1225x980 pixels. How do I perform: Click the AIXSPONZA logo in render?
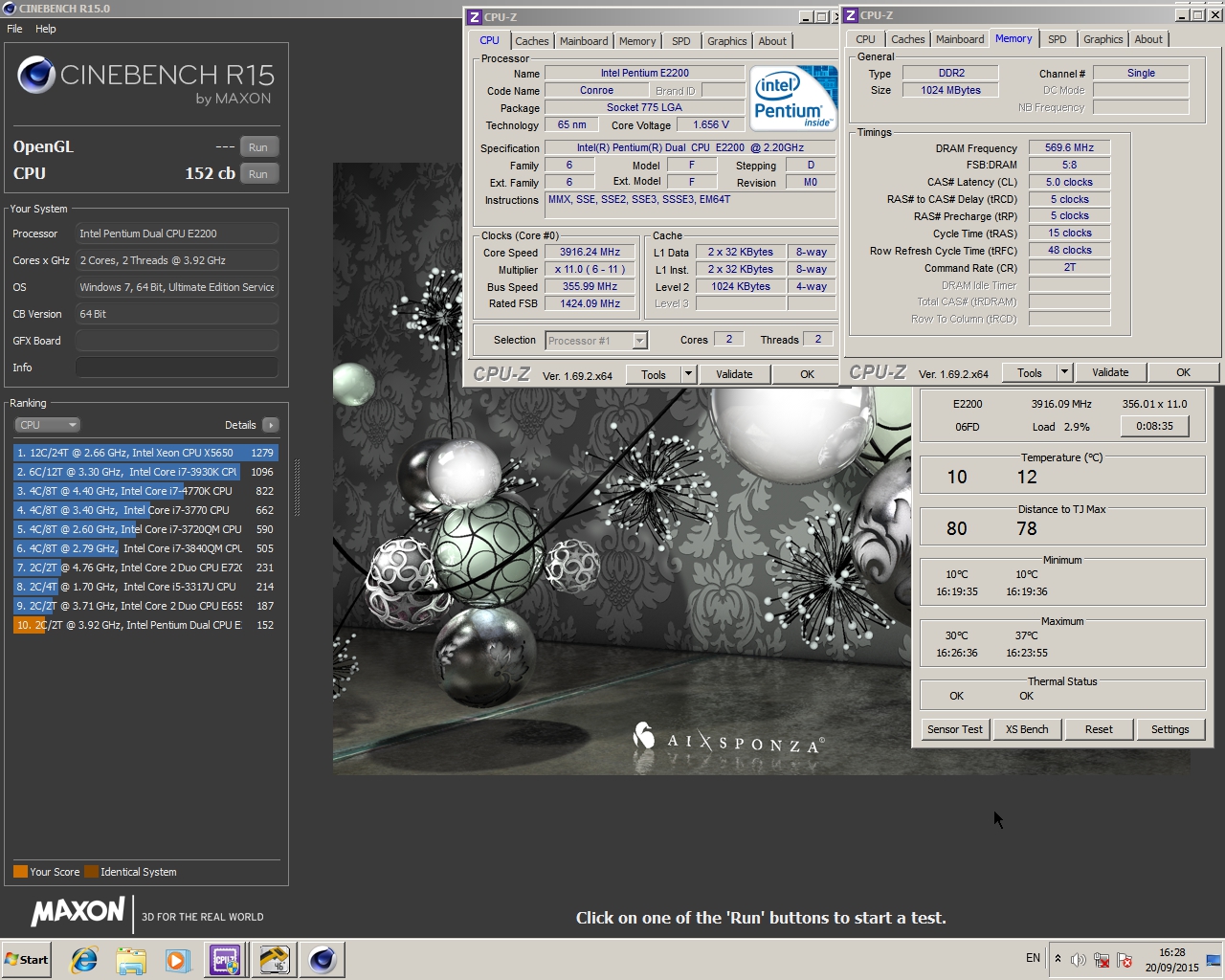(x=729, y=740)
